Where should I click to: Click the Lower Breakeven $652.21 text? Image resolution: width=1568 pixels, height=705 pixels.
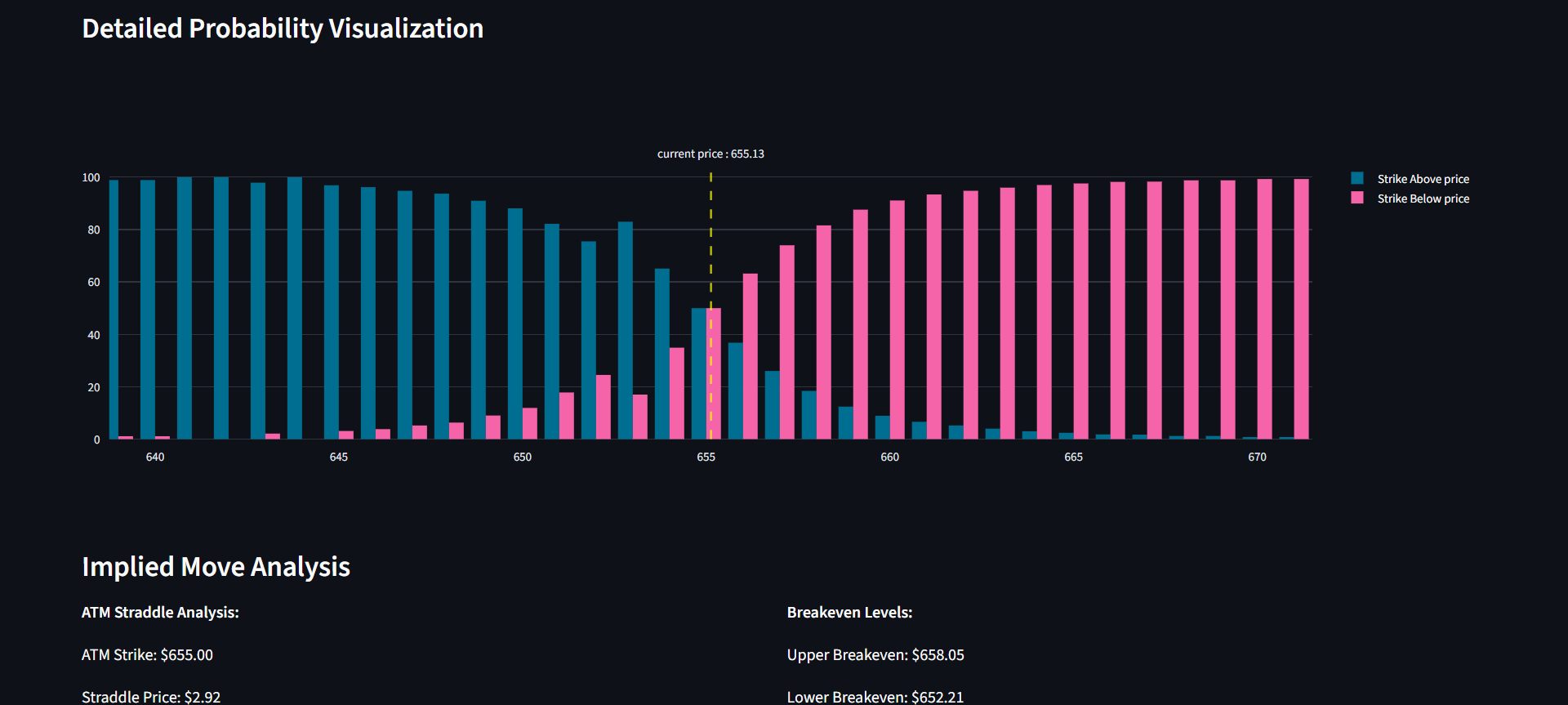(x=875, y=697)
